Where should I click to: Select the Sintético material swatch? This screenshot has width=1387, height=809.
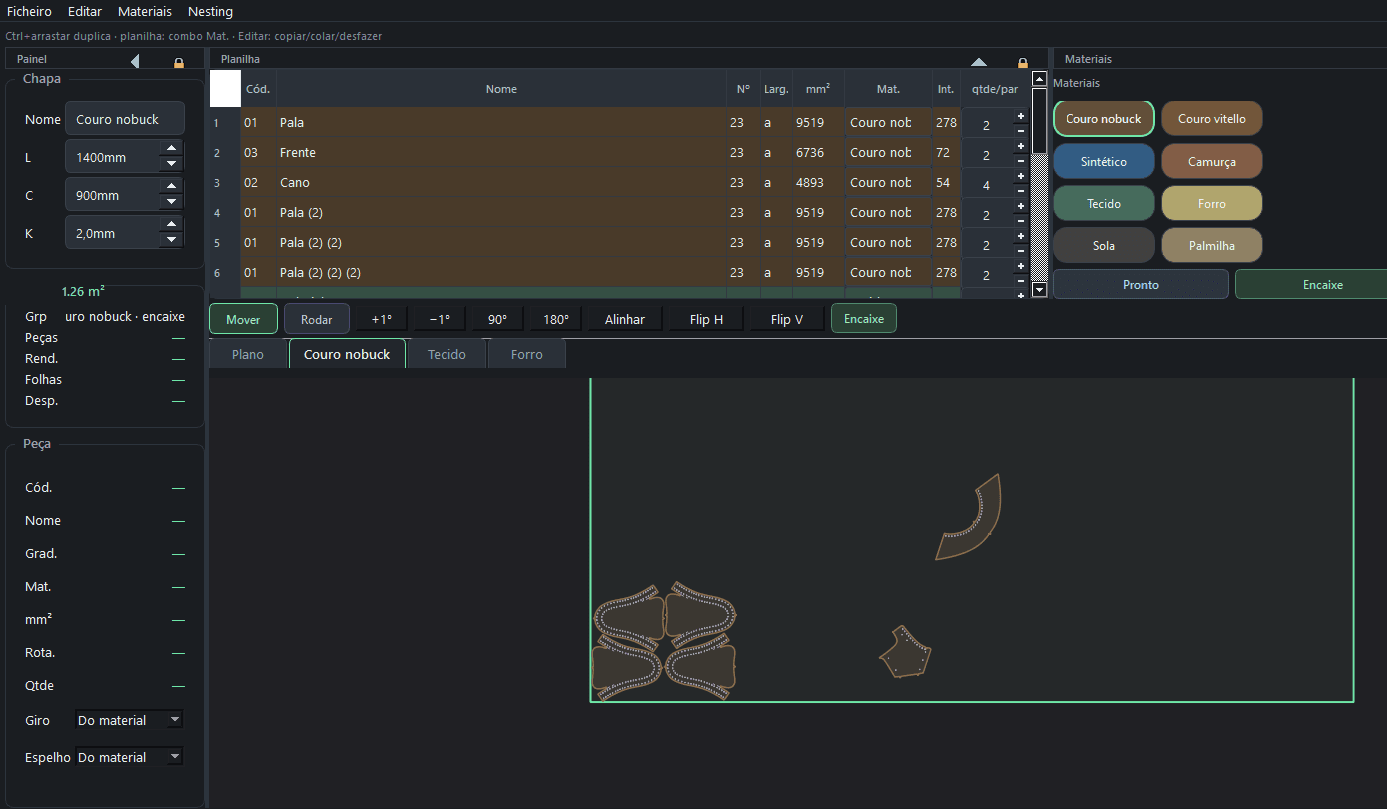point(1104,161)
